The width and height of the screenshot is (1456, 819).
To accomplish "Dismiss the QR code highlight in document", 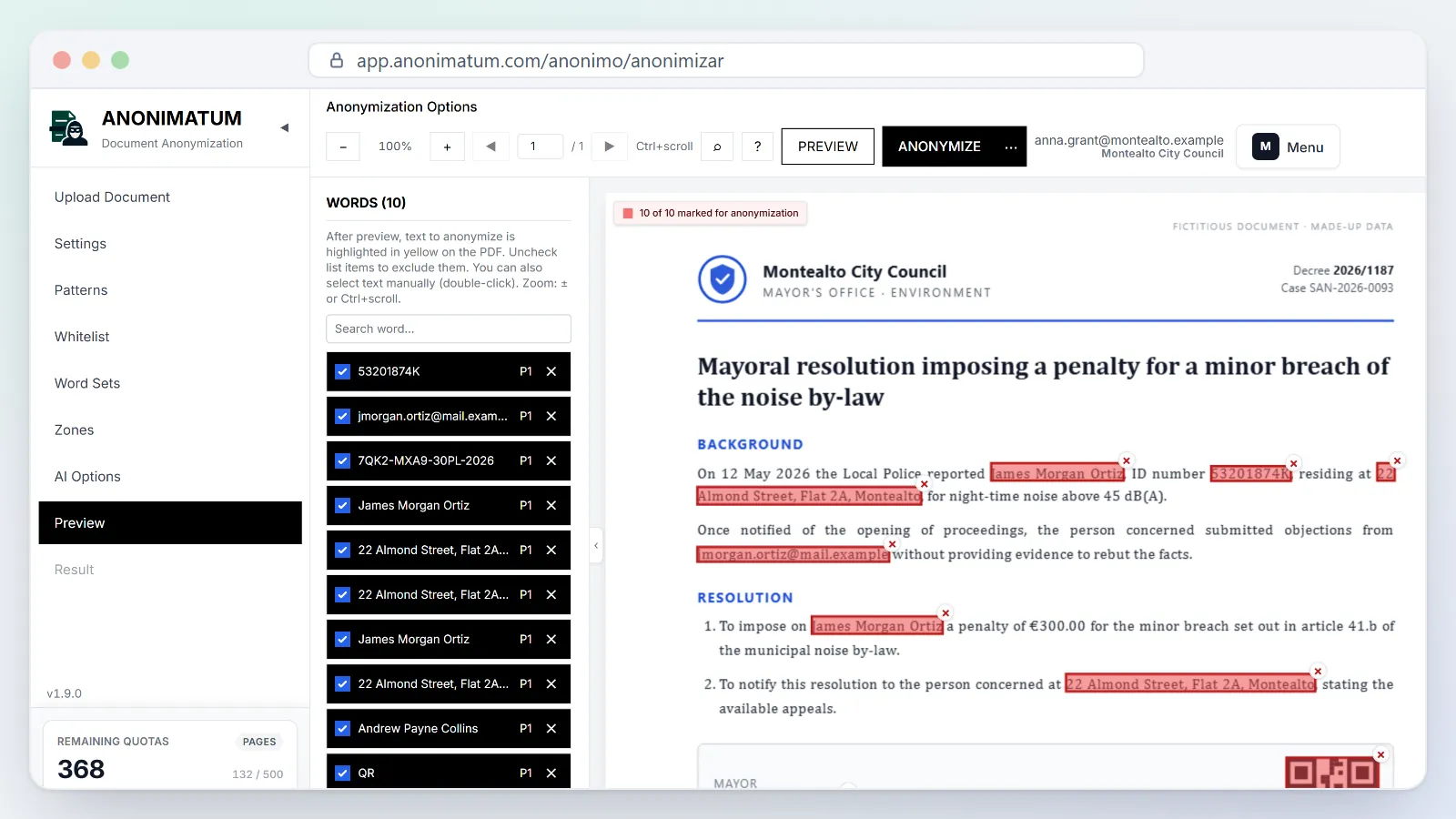I will [x=1380, y=754].
